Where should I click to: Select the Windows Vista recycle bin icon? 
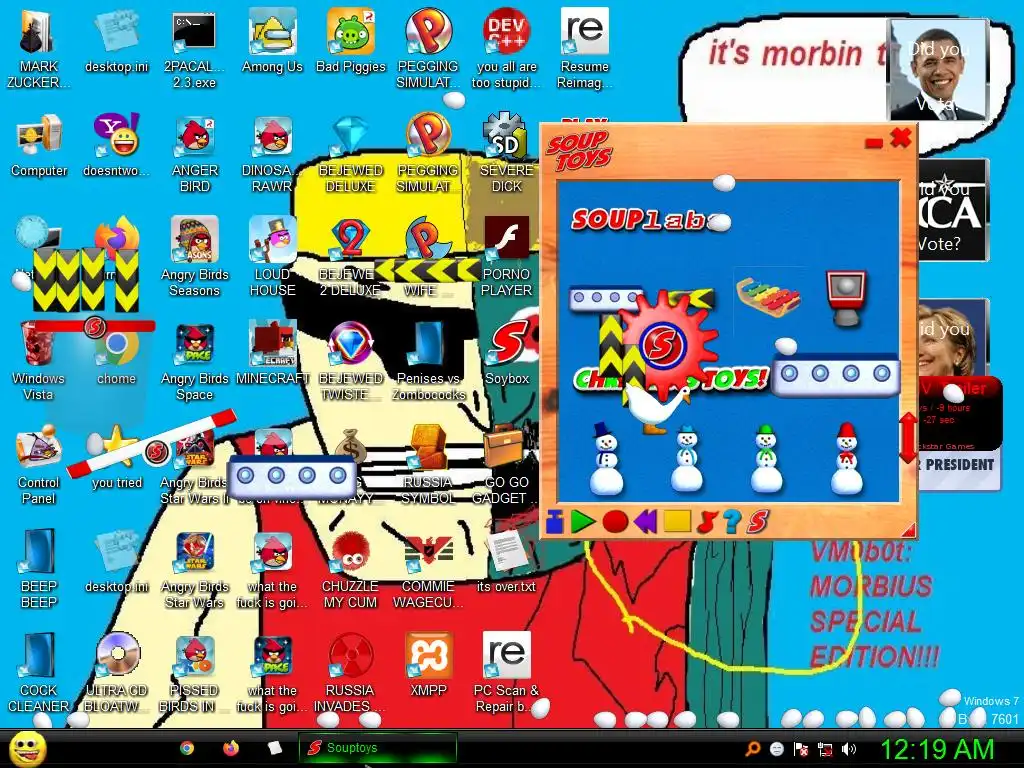click(38, 360)
